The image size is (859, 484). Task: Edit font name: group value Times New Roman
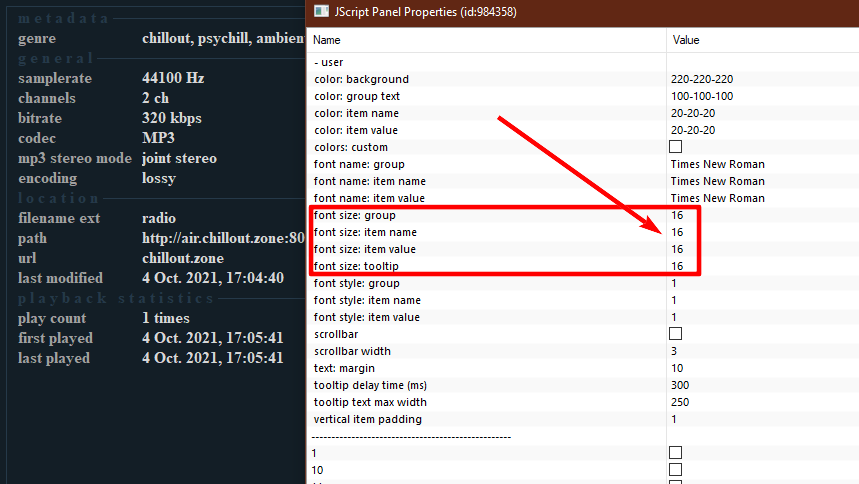[x=718, y=164]
